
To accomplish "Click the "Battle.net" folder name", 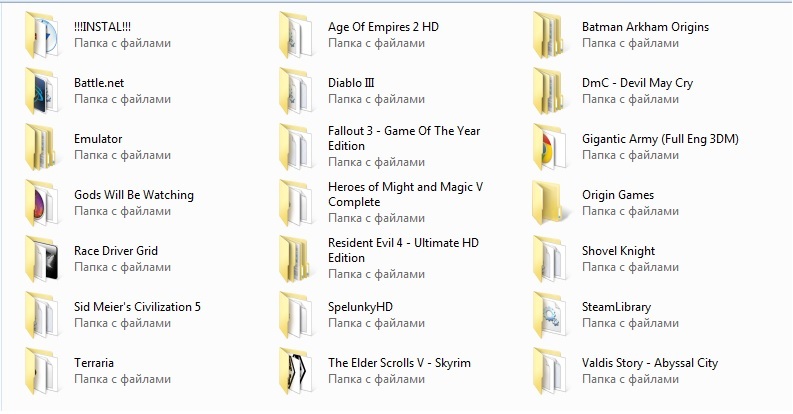I will (99, 83).
